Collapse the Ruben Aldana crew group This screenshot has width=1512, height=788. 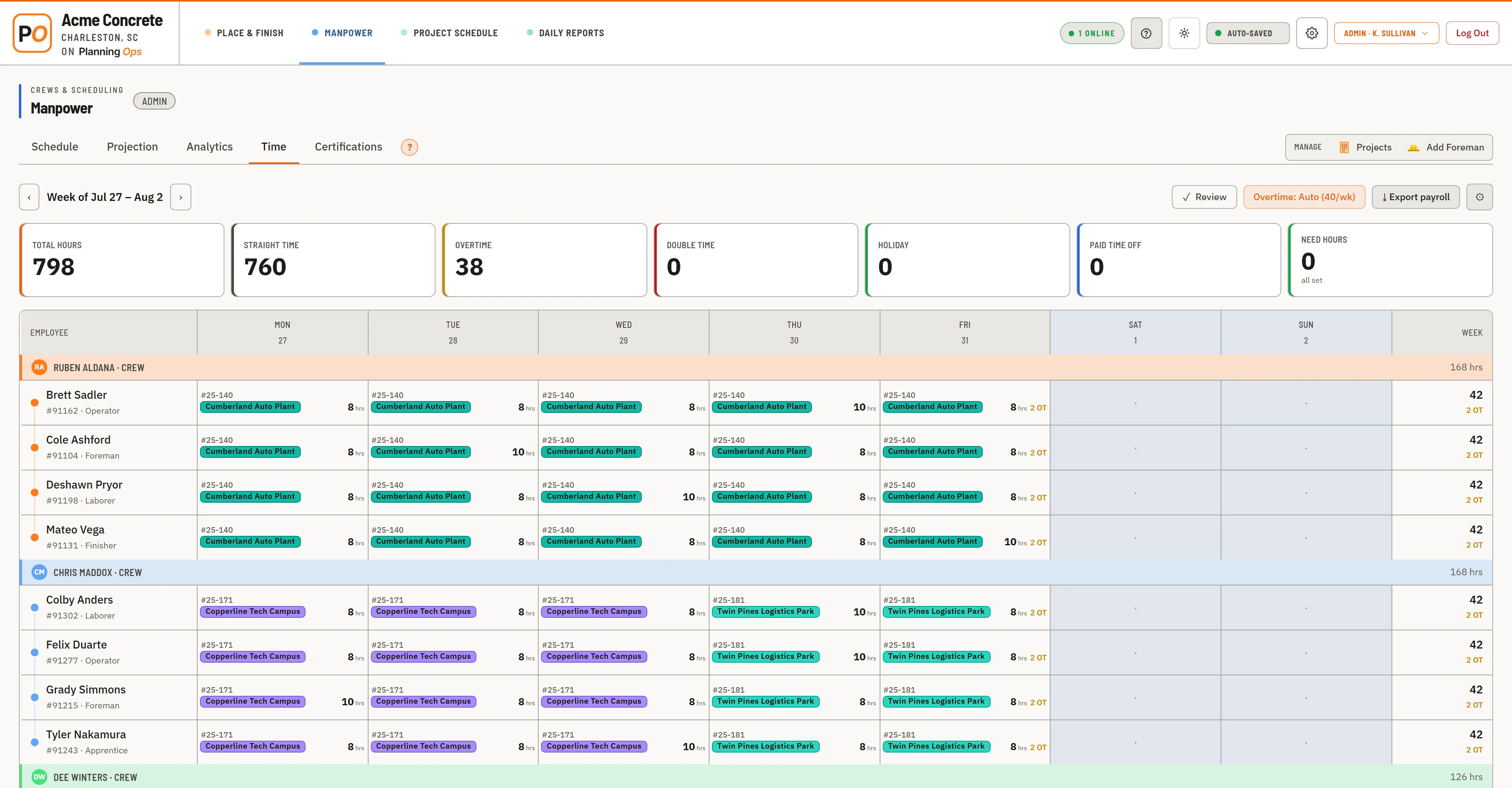click(756, 368)
